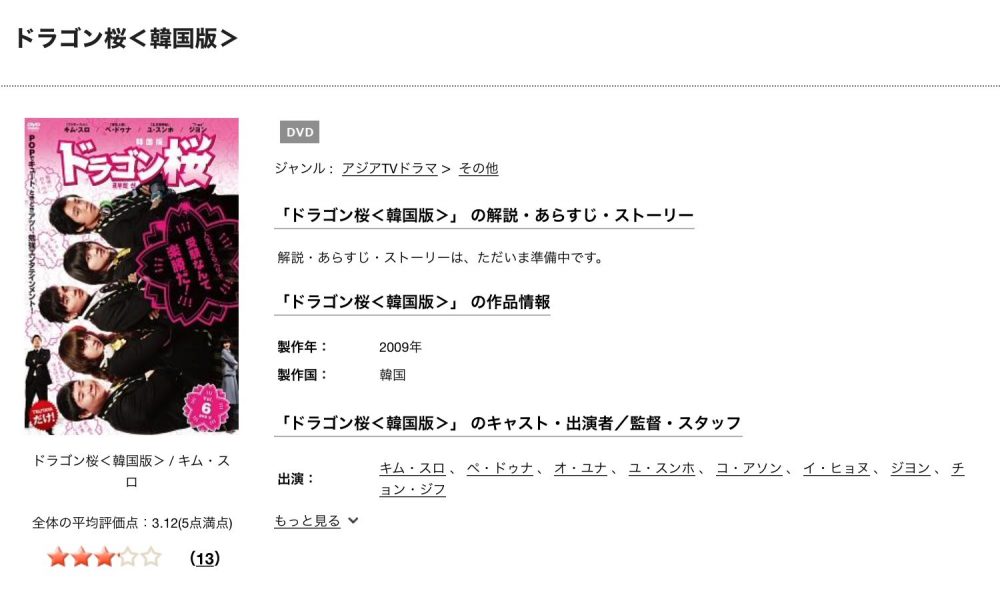Open the アジアTVドラマ genre link
Screen dimensions: 1000x593
(390, 168)
